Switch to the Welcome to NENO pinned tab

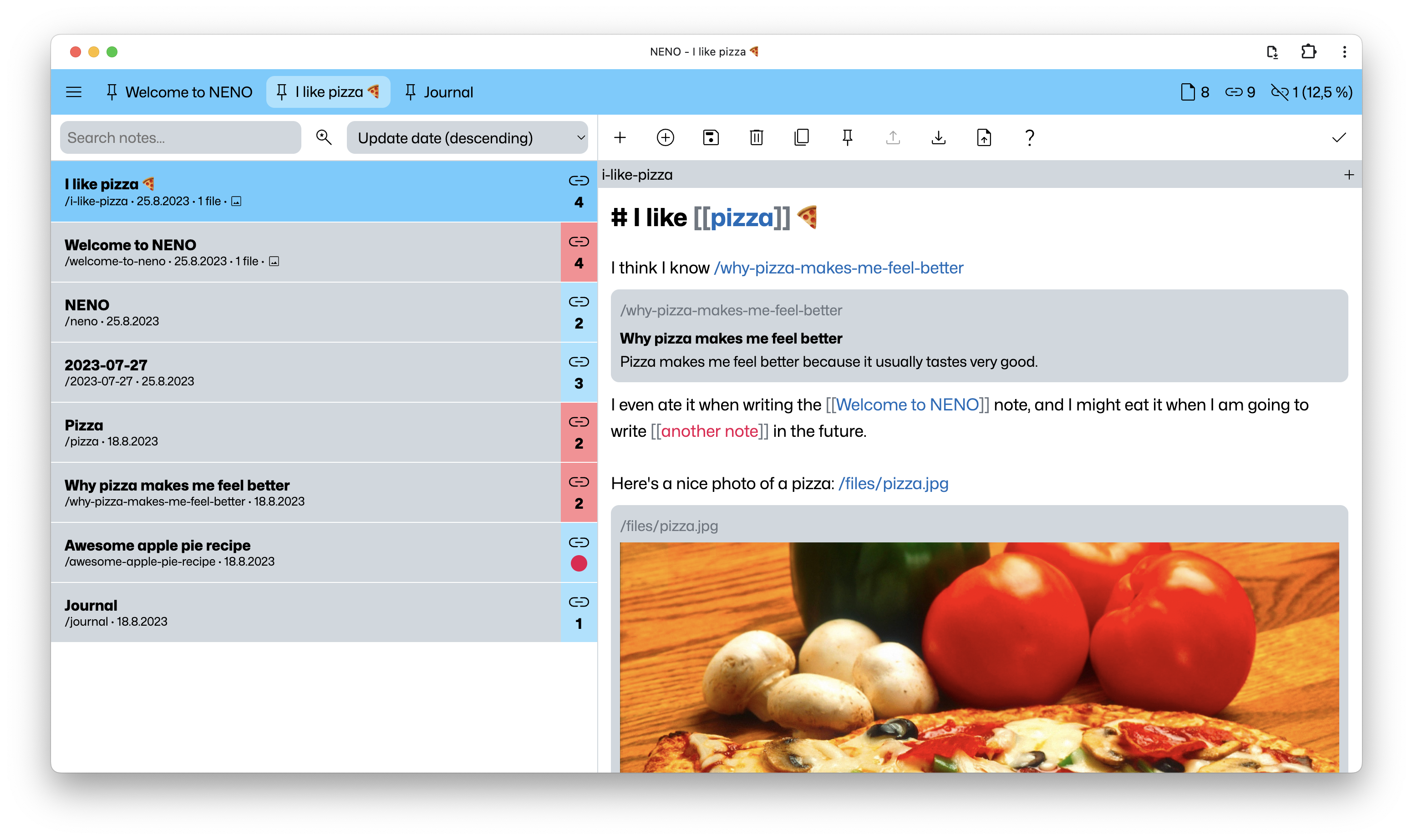[179, 92]
